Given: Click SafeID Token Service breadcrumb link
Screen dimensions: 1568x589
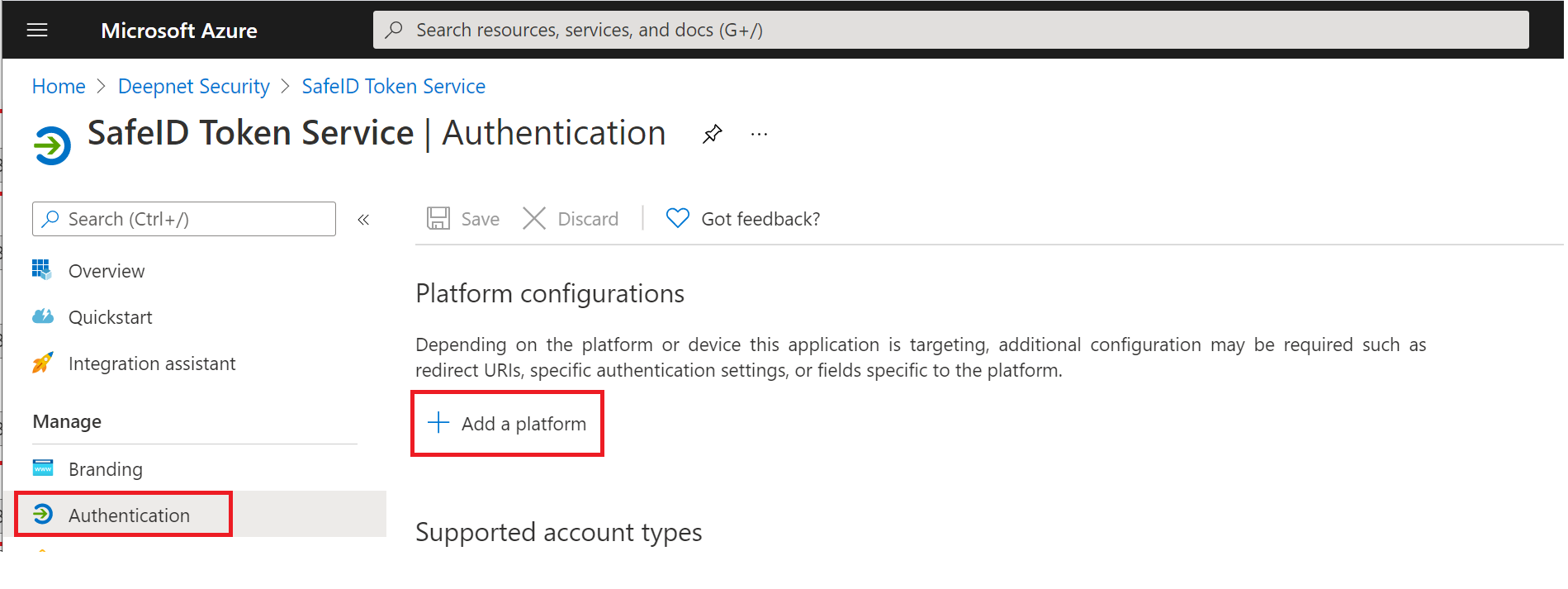Looking at the screenshot, I should [x=393, y=87].
